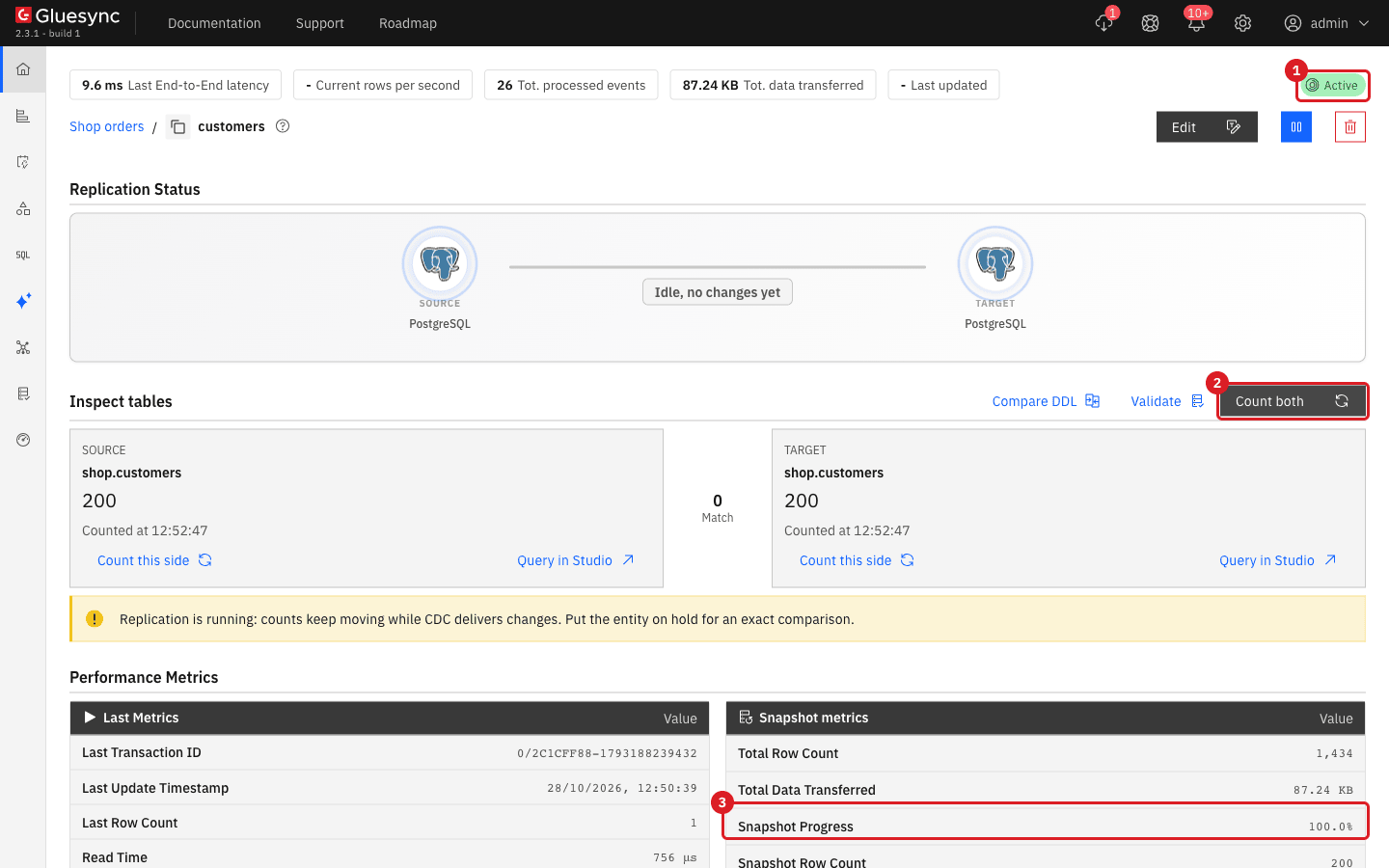Delete entity with the red trash icon
The width and height of the screenshot is (1389, 868).
click(1350, 126)
